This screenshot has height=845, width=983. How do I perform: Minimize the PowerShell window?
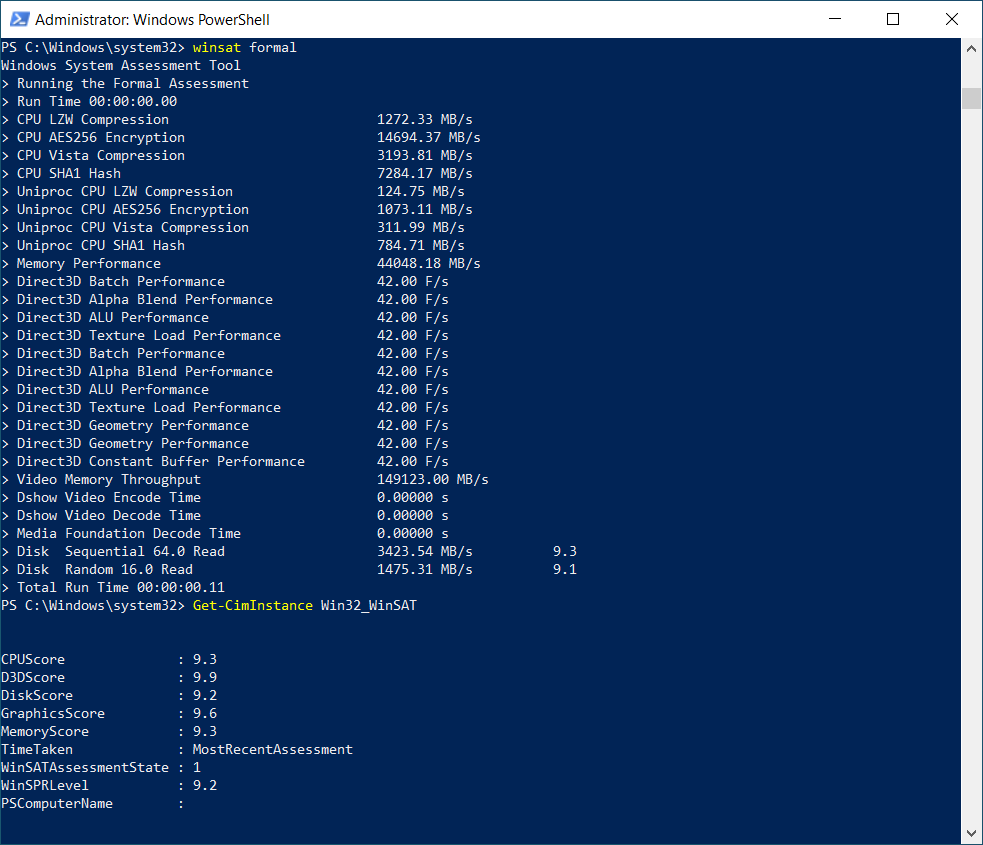pos(834,19)
